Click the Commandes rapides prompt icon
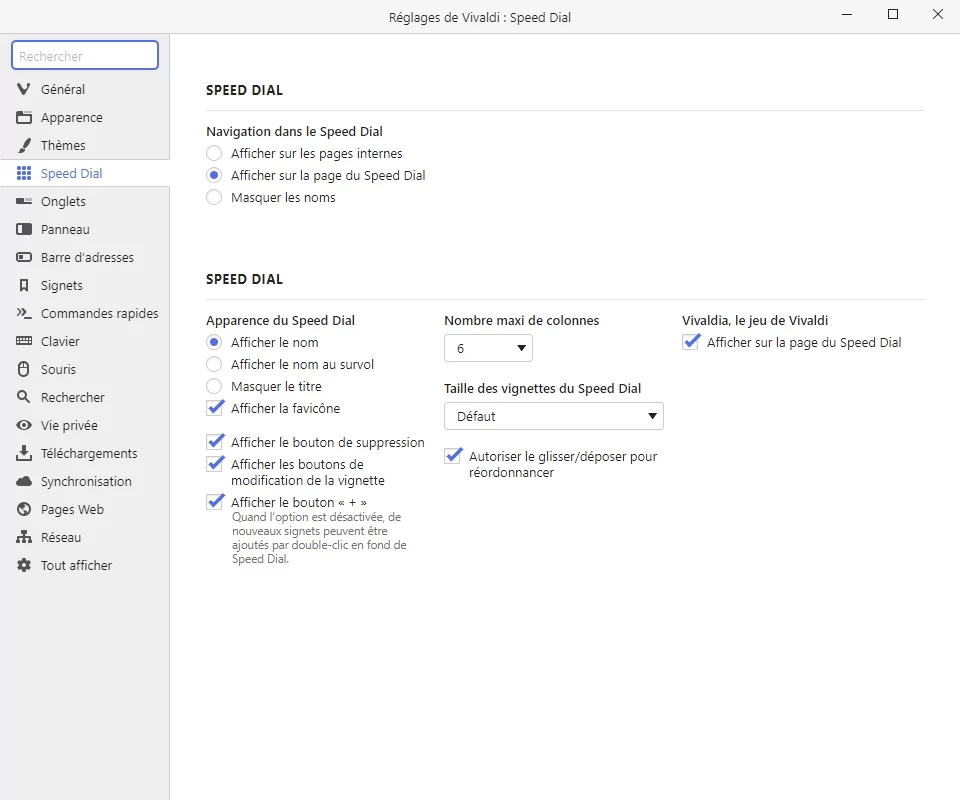 [x=24, y=313]
